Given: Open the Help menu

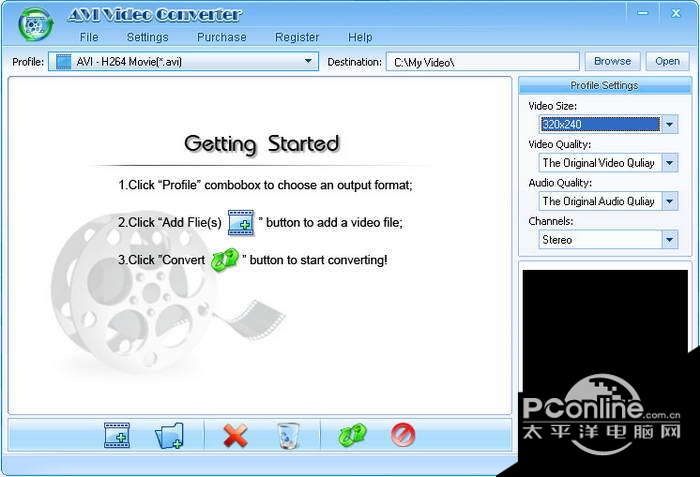Looking at the screenshot, I should point(360,37).
